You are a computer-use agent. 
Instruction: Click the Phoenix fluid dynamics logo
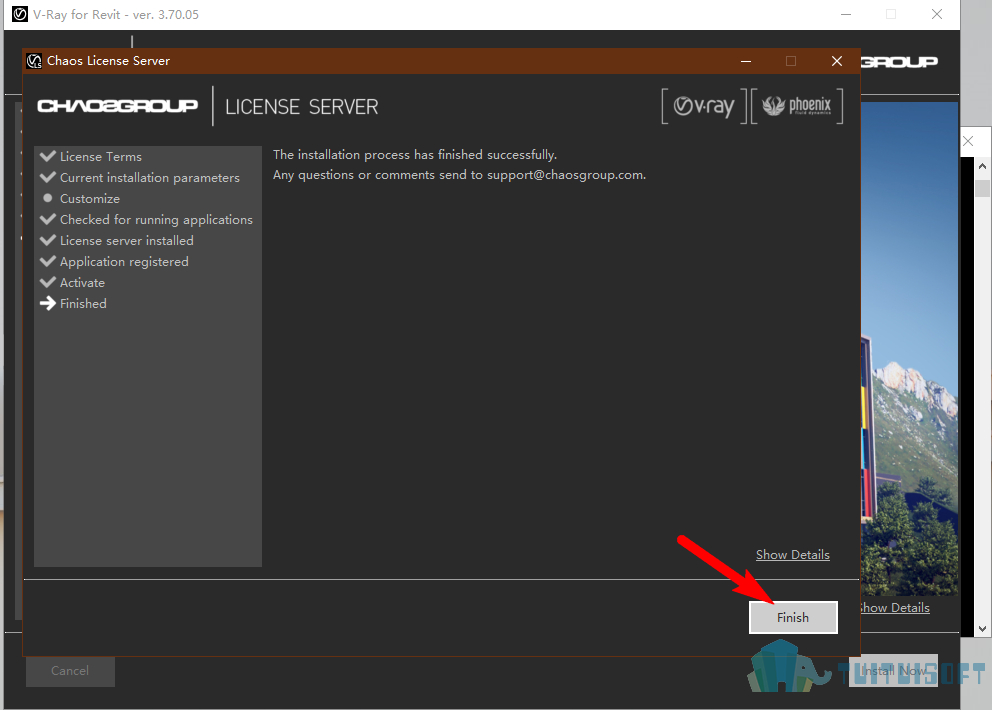pyautogui.click(x=797, y=106)
